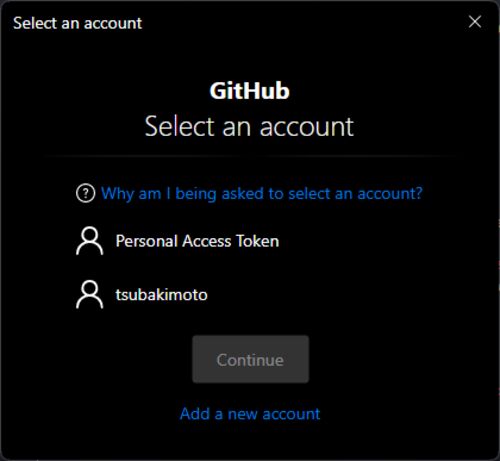Open 'Why am I being asked' link
Image resolution: width=500 pixels, height=461 pixels.
pos(262,193)
